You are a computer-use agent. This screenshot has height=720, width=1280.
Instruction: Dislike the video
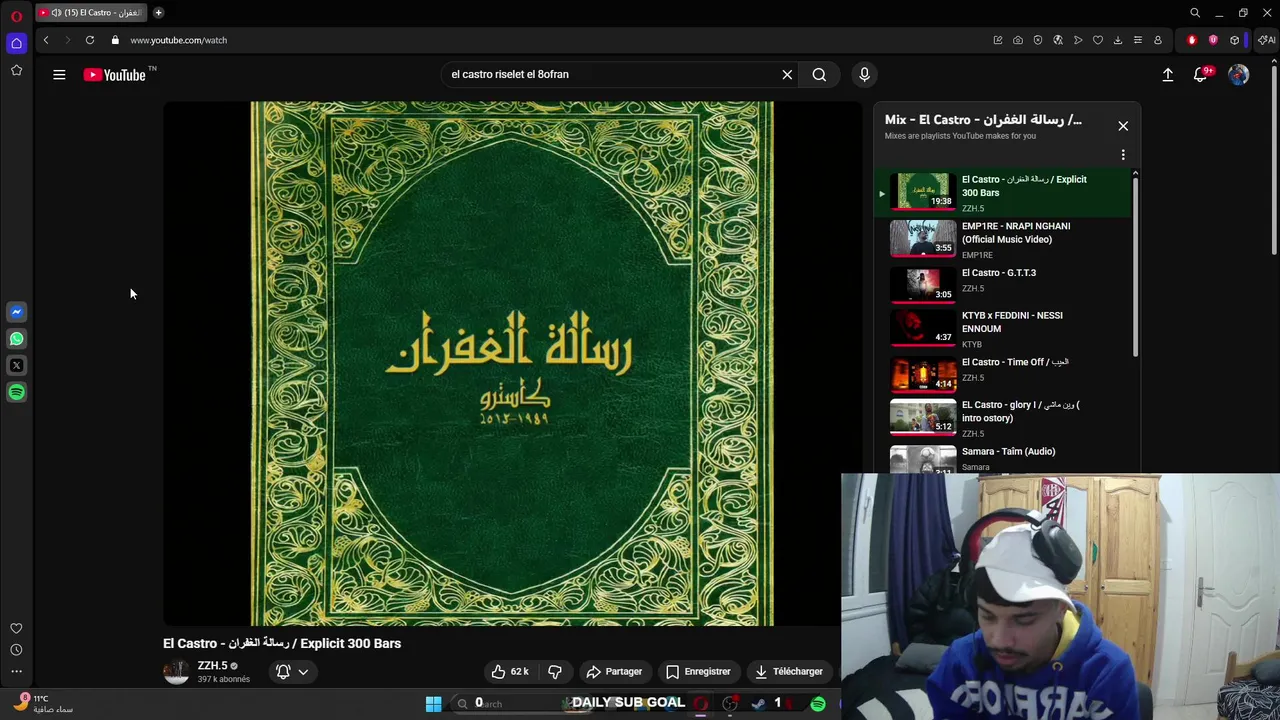click(x=555, y=672)
